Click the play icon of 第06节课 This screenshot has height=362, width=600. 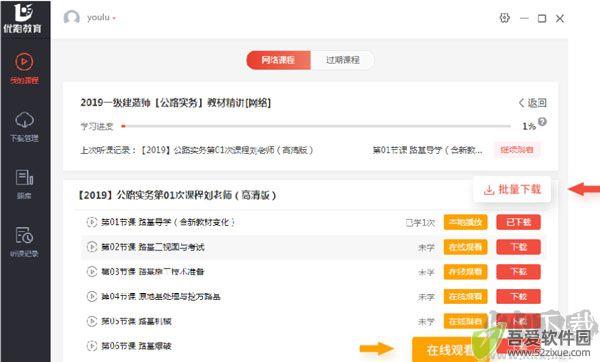pyautogui.click(x=92, y=346)
